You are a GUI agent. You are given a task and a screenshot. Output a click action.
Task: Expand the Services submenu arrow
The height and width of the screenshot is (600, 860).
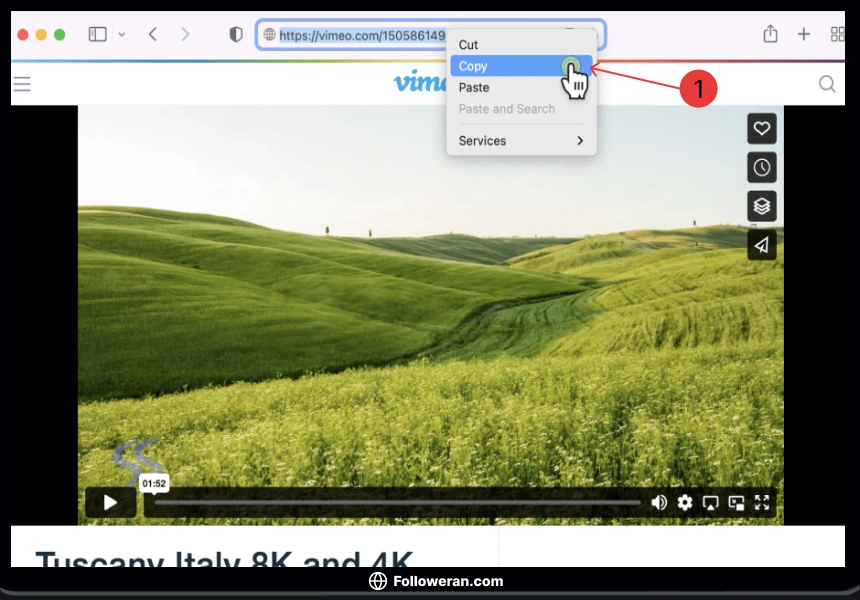point(580,141)
